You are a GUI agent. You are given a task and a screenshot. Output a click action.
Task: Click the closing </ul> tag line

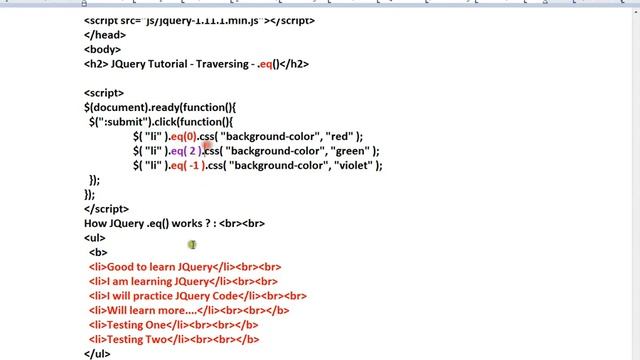tap(97, 354)
